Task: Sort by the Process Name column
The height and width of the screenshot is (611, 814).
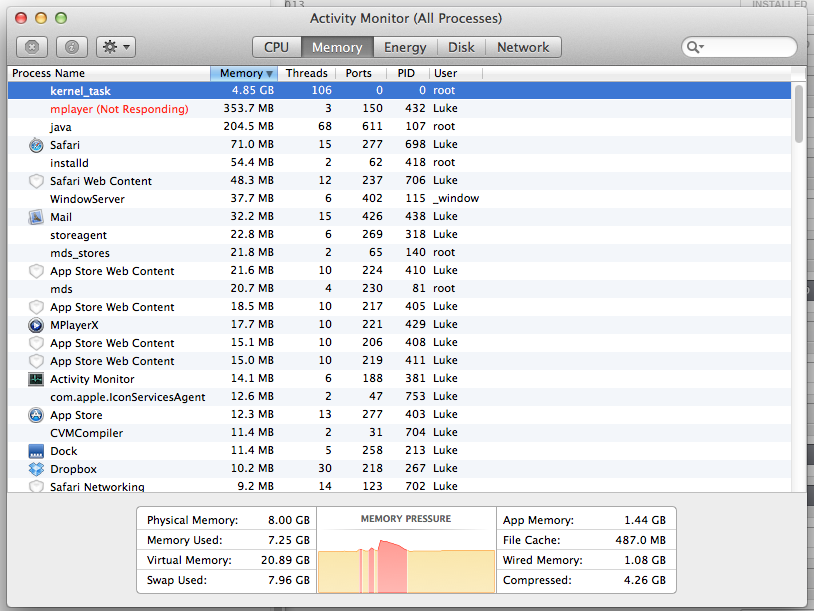Action: click(x=108, y=73)
